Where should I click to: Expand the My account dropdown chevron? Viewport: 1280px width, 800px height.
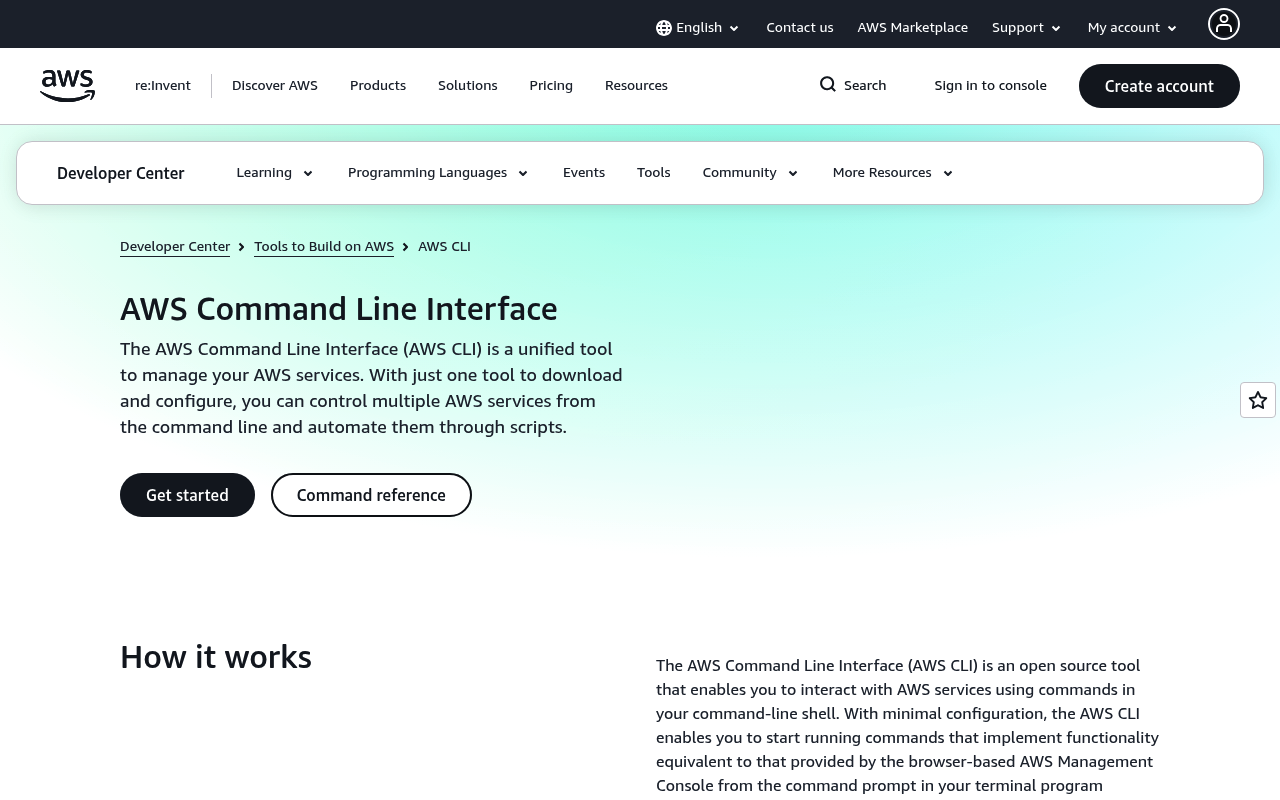pyautogui.click(x=1172, y=29)
